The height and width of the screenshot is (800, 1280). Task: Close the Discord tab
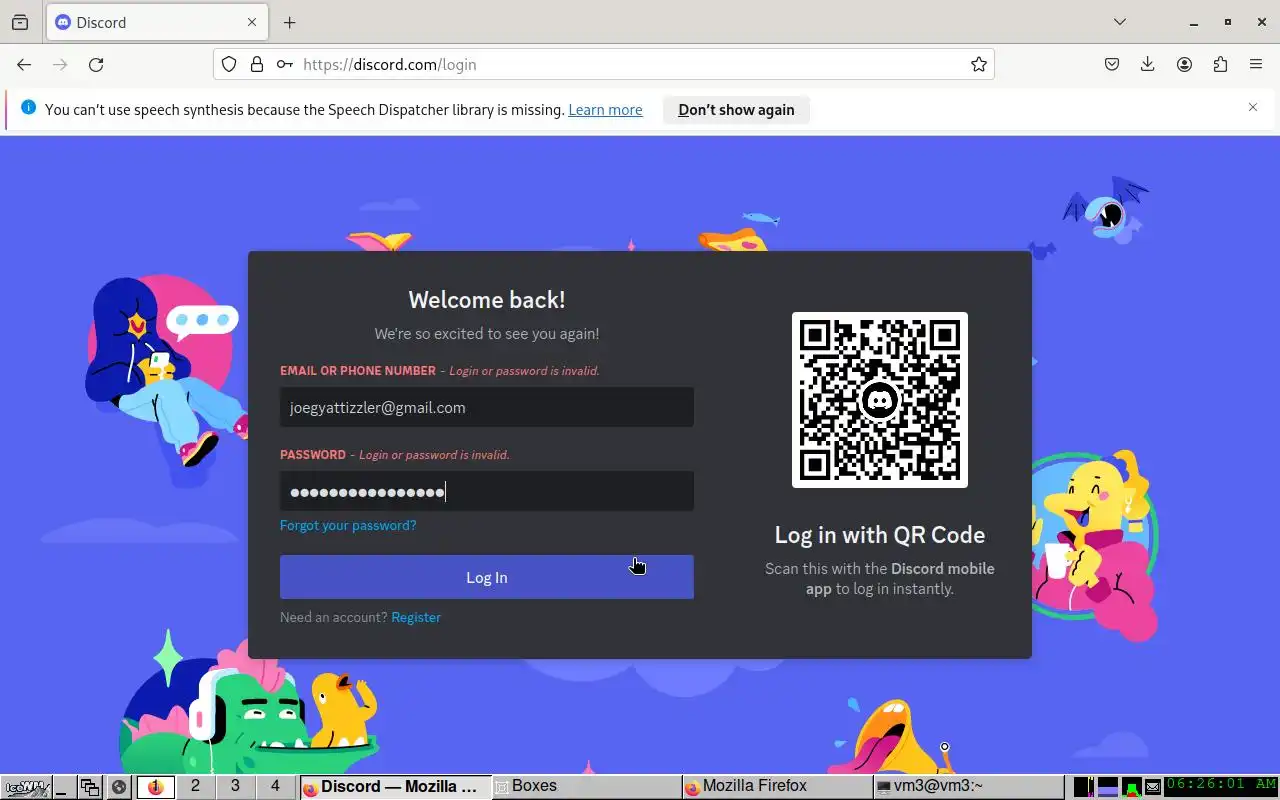252,22
